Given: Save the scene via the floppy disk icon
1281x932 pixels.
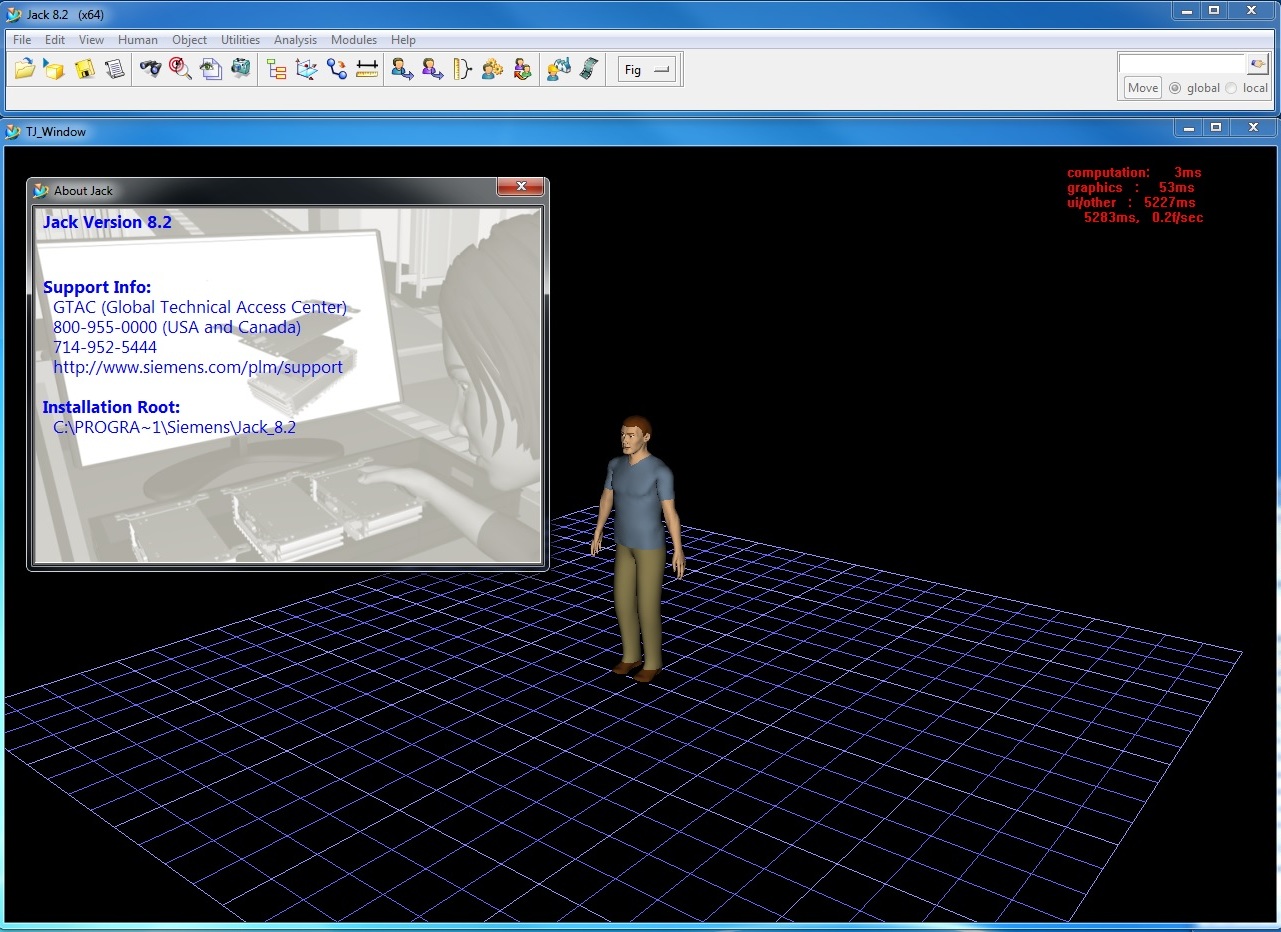Looking at the screenshot, I should tap(85, 69).
